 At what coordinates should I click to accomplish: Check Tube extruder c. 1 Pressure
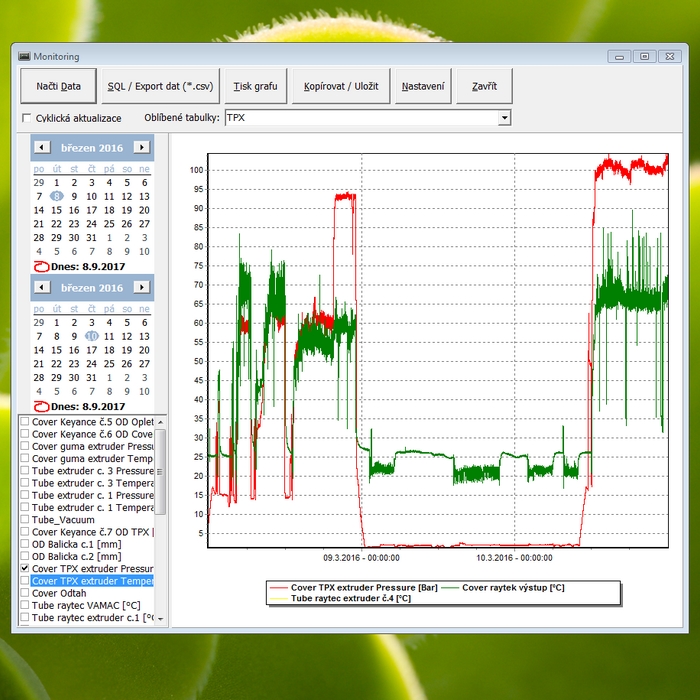click(x=25, y=495)
